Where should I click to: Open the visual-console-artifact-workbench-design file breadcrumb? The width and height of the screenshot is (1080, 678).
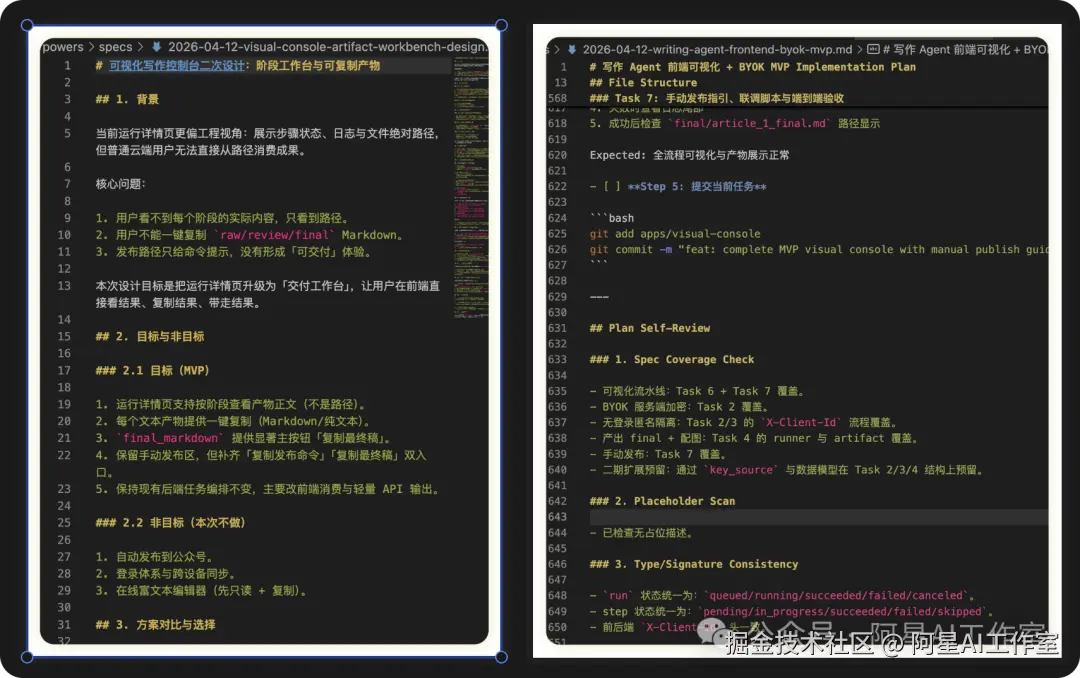tap(328, 47)
